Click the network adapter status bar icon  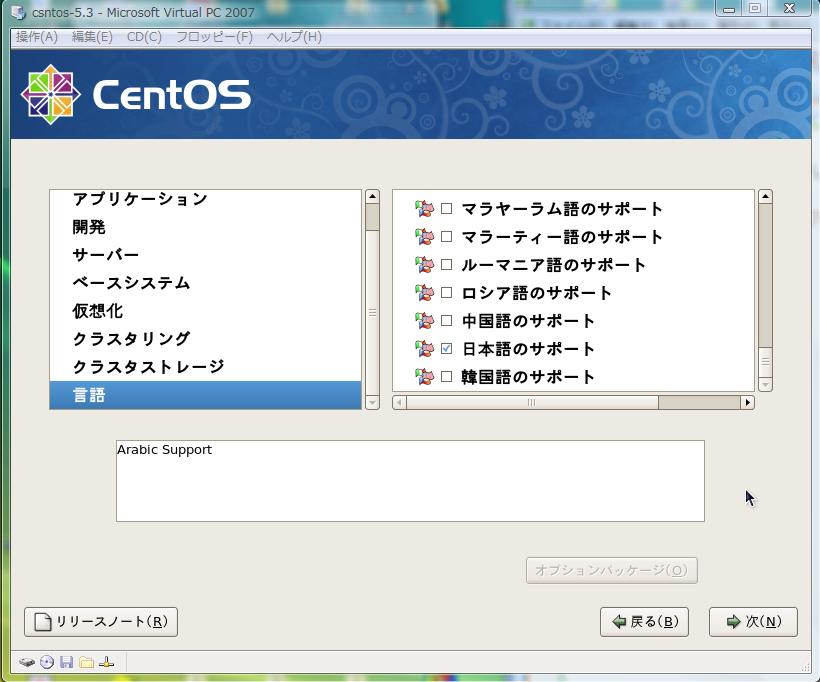pyautogui.click(x=107, y=662)
